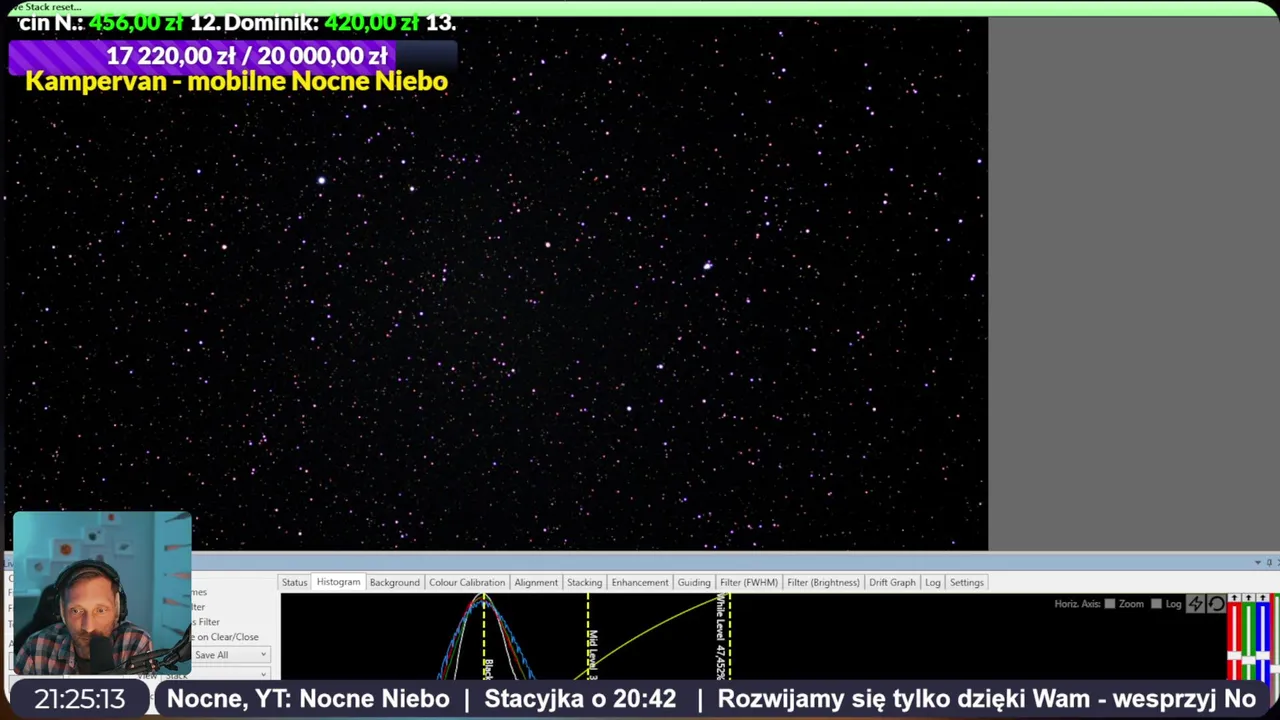Screen dimensions: 1280x720
Task: Open the Log tab
Action: (x=933, y=582)
